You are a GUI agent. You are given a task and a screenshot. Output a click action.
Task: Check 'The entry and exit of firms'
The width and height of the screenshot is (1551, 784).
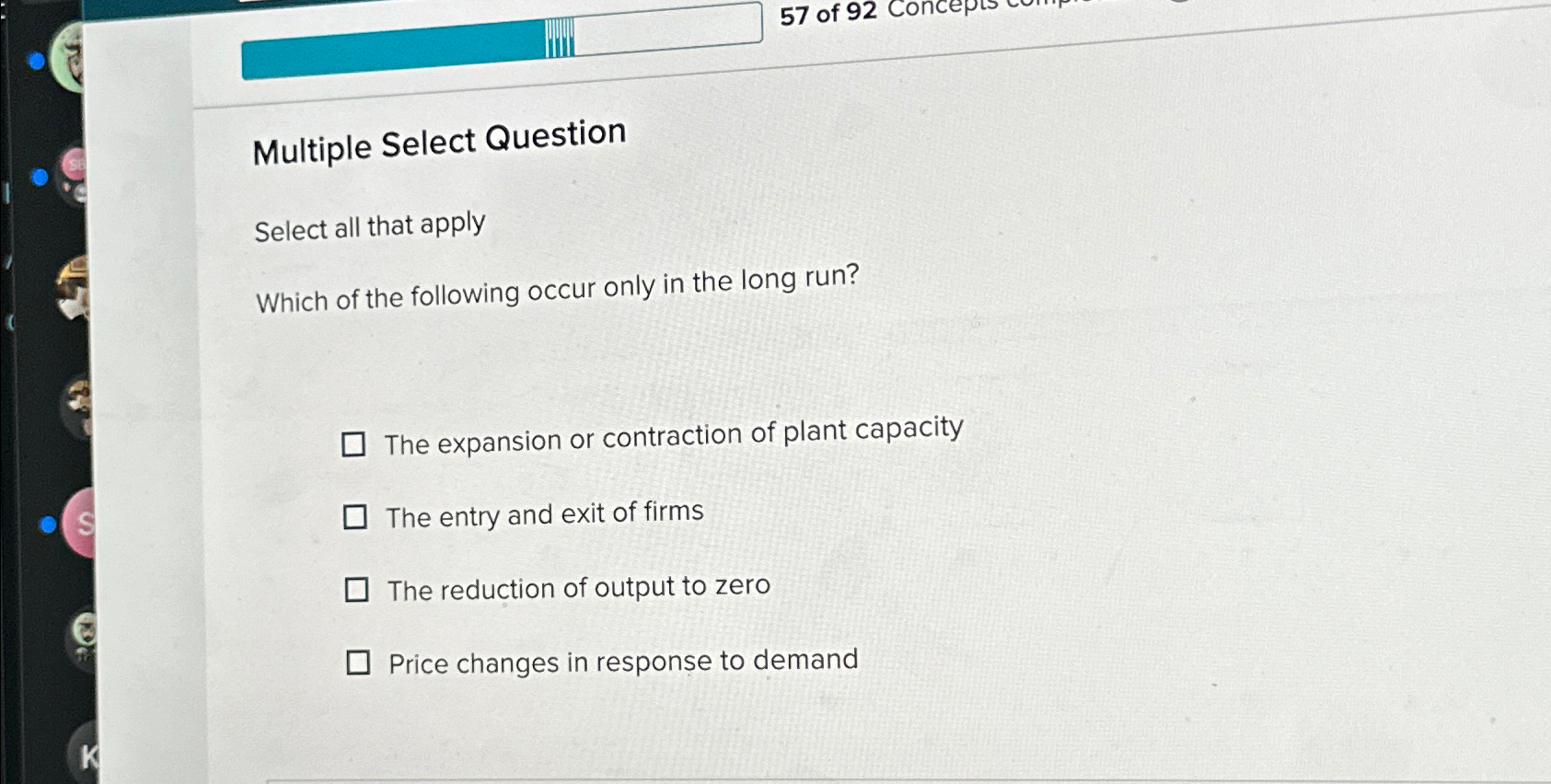(356, 517)
